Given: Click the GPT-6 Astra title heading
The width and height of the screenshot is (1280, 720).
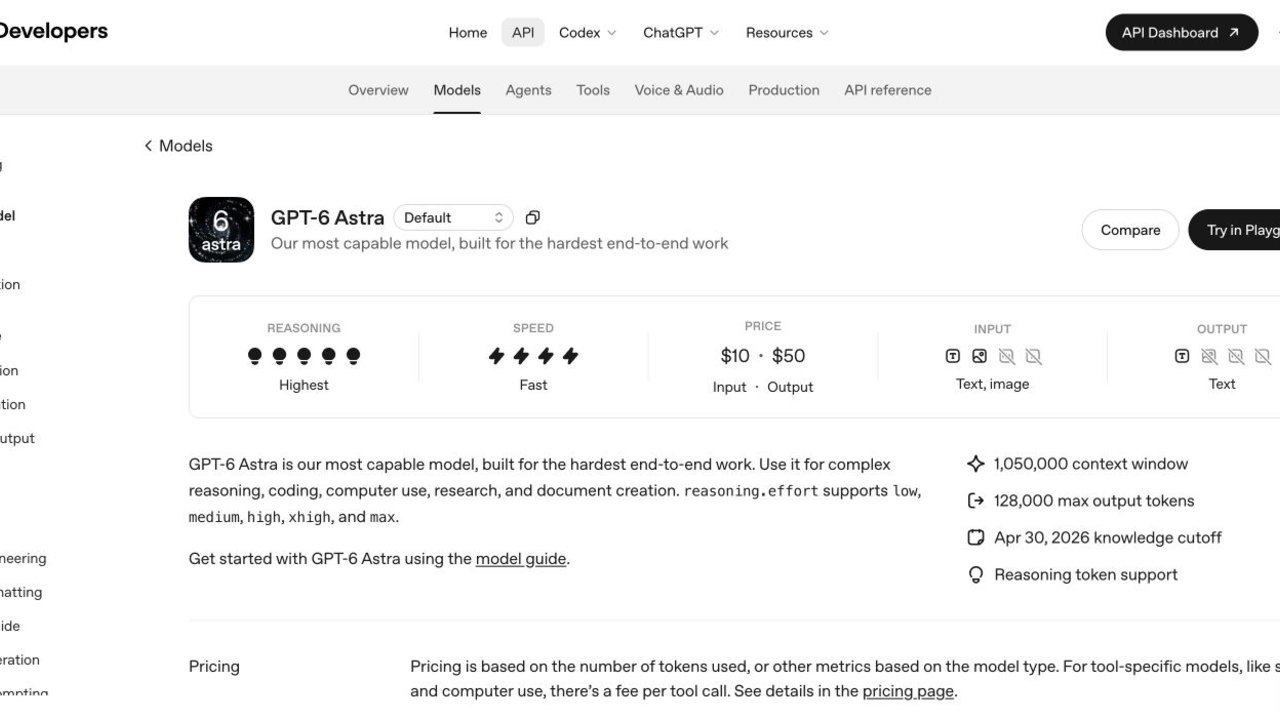Looking at the screenshot, I should point(328,218).
